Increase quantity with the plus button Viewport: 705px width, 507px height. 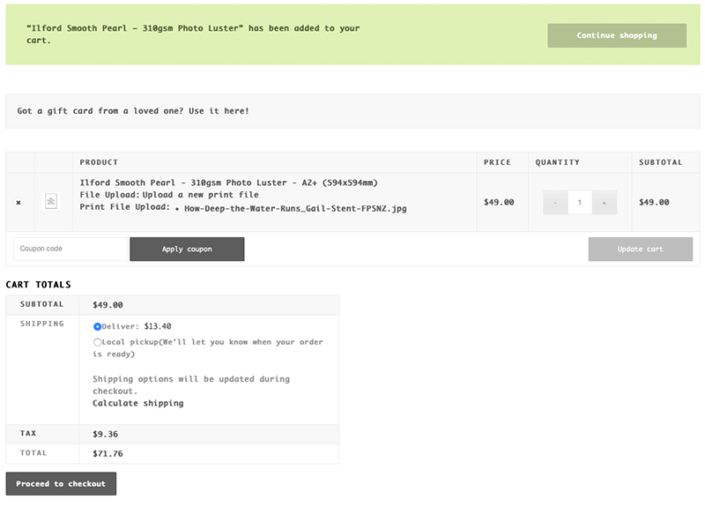tap(604, 202)
